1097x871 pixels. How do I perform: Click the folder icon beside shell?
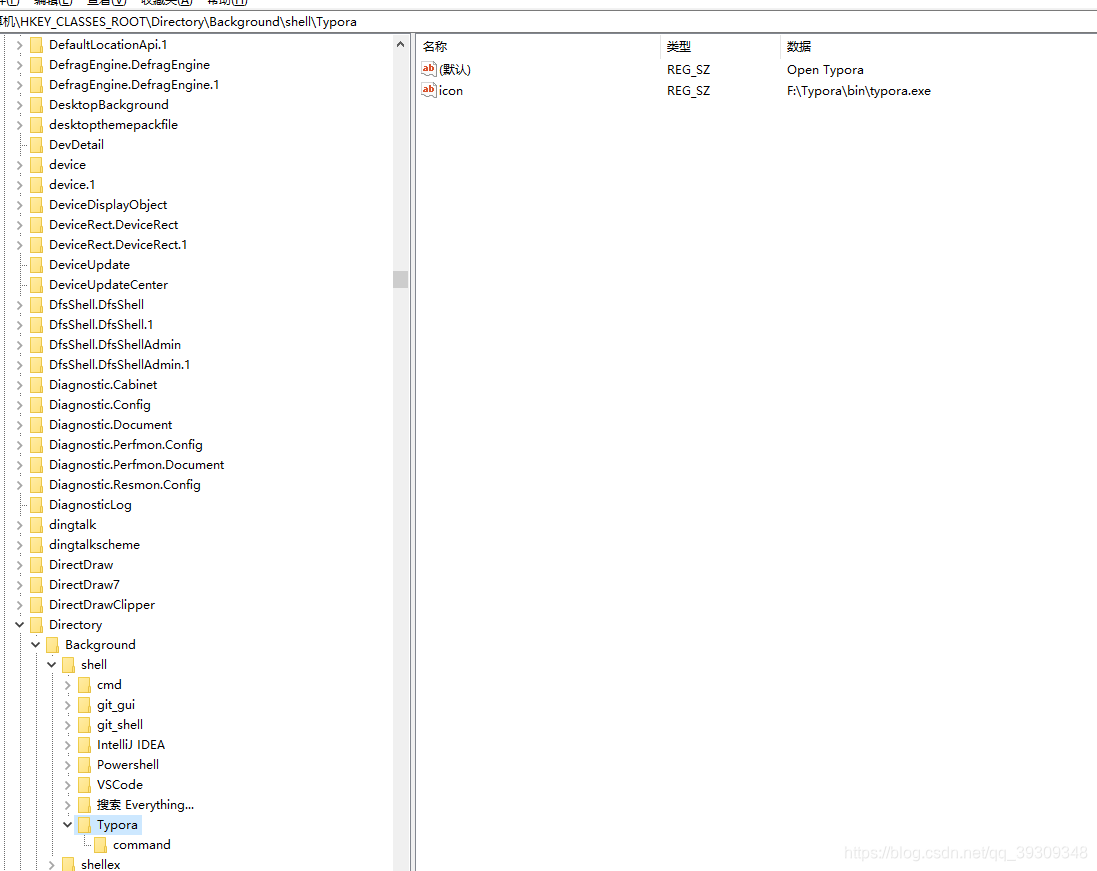(x=69, y=665)
